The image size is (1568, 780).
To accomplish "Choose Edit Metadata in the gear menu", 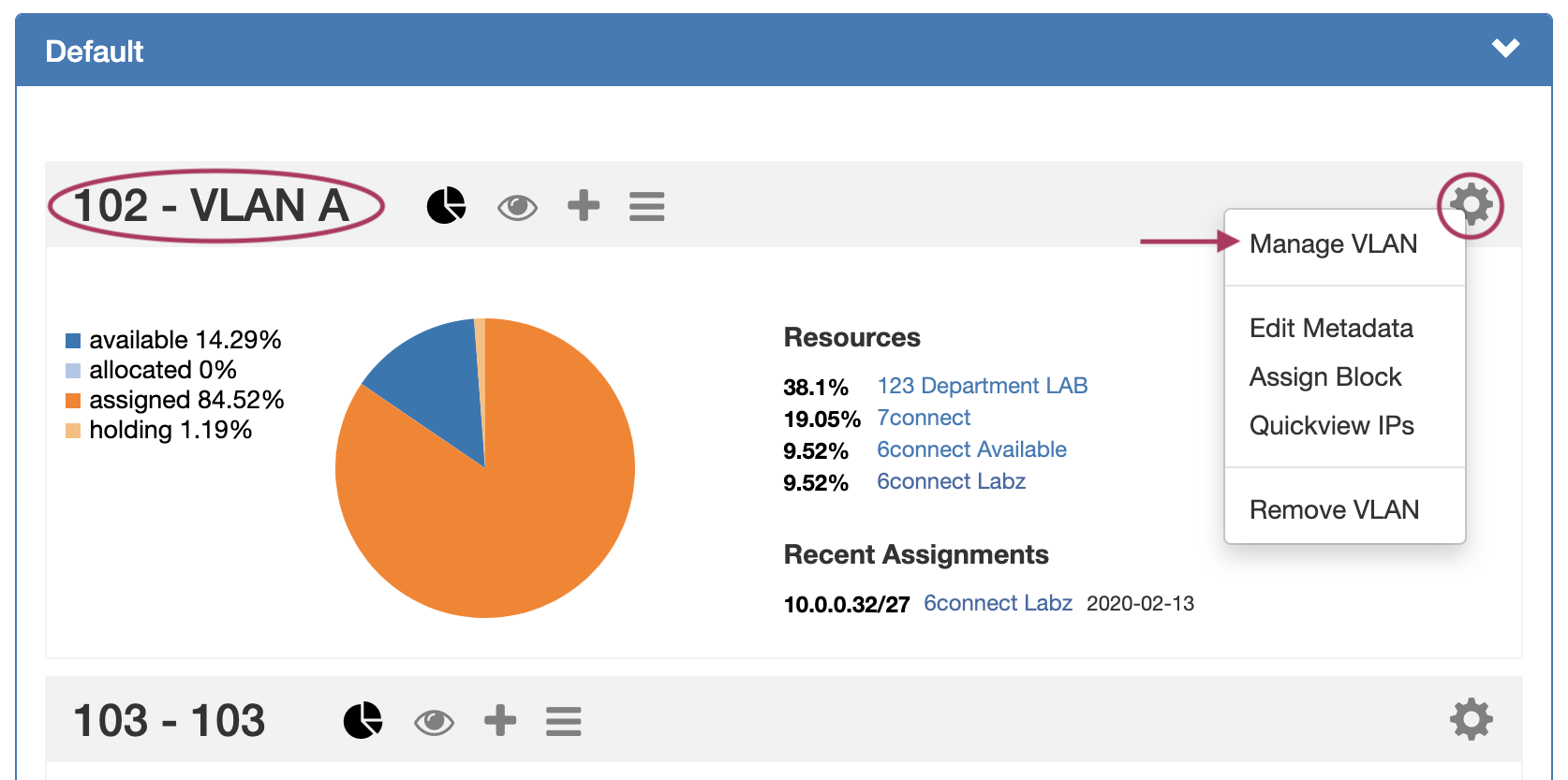I will tap(1331, 329).
